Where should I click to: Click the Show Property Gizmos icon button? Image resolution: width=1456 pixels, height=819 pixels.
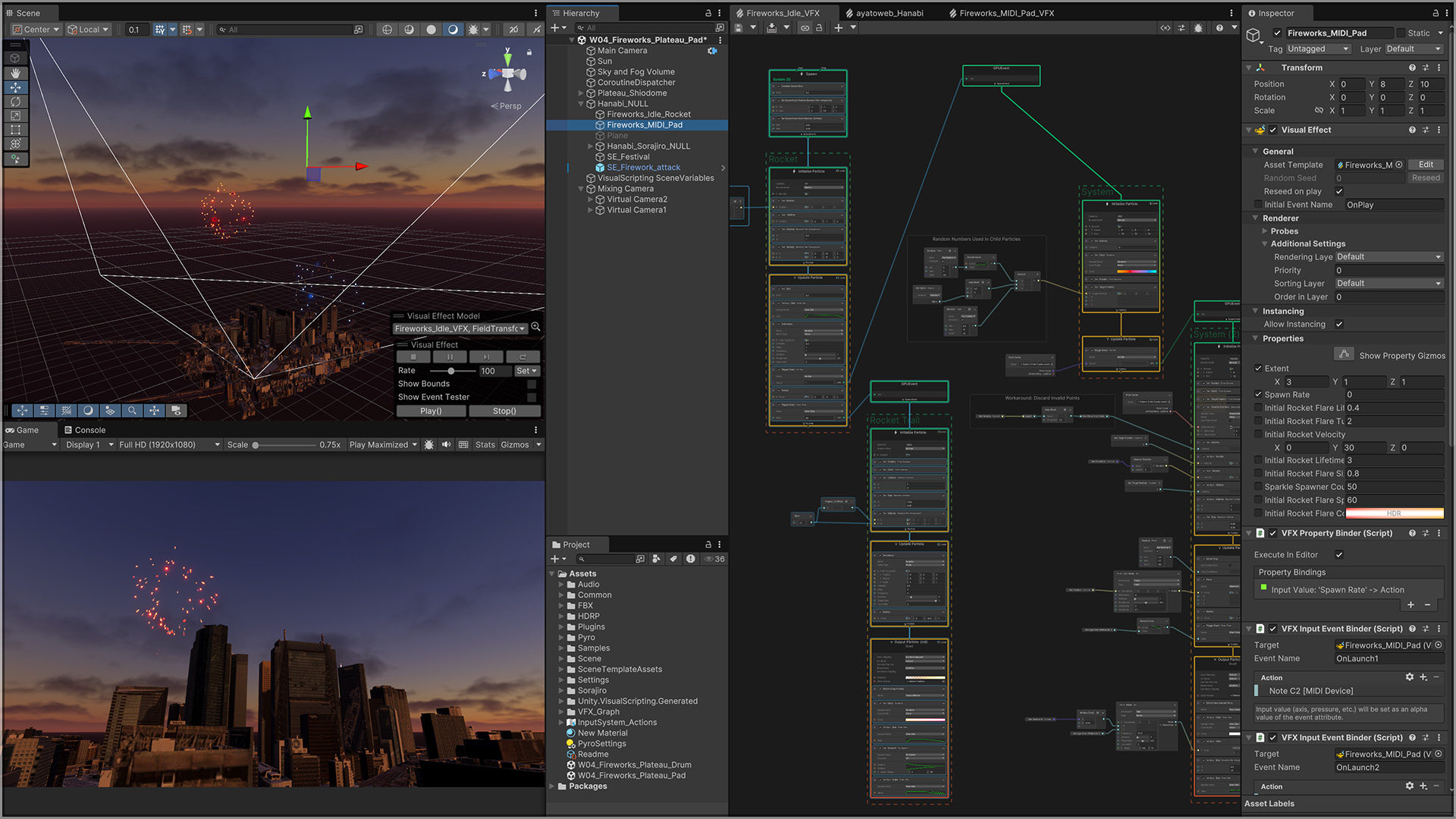click(1344, 355)
